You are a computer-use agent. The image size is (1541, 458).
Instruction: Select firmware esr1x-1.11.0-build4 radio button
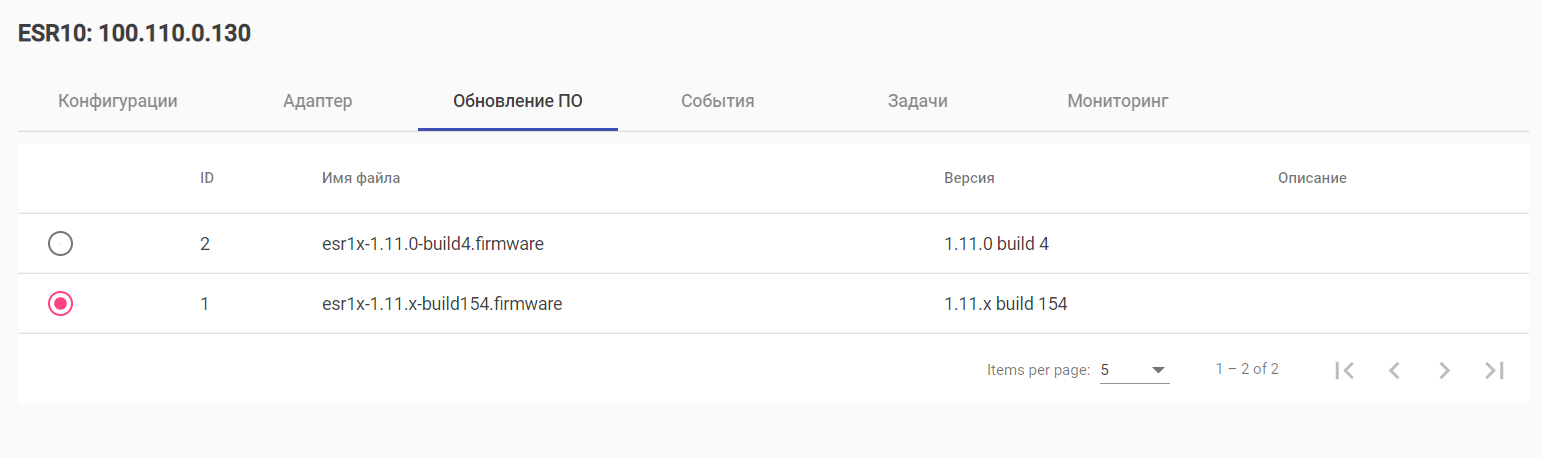point(61,243)
